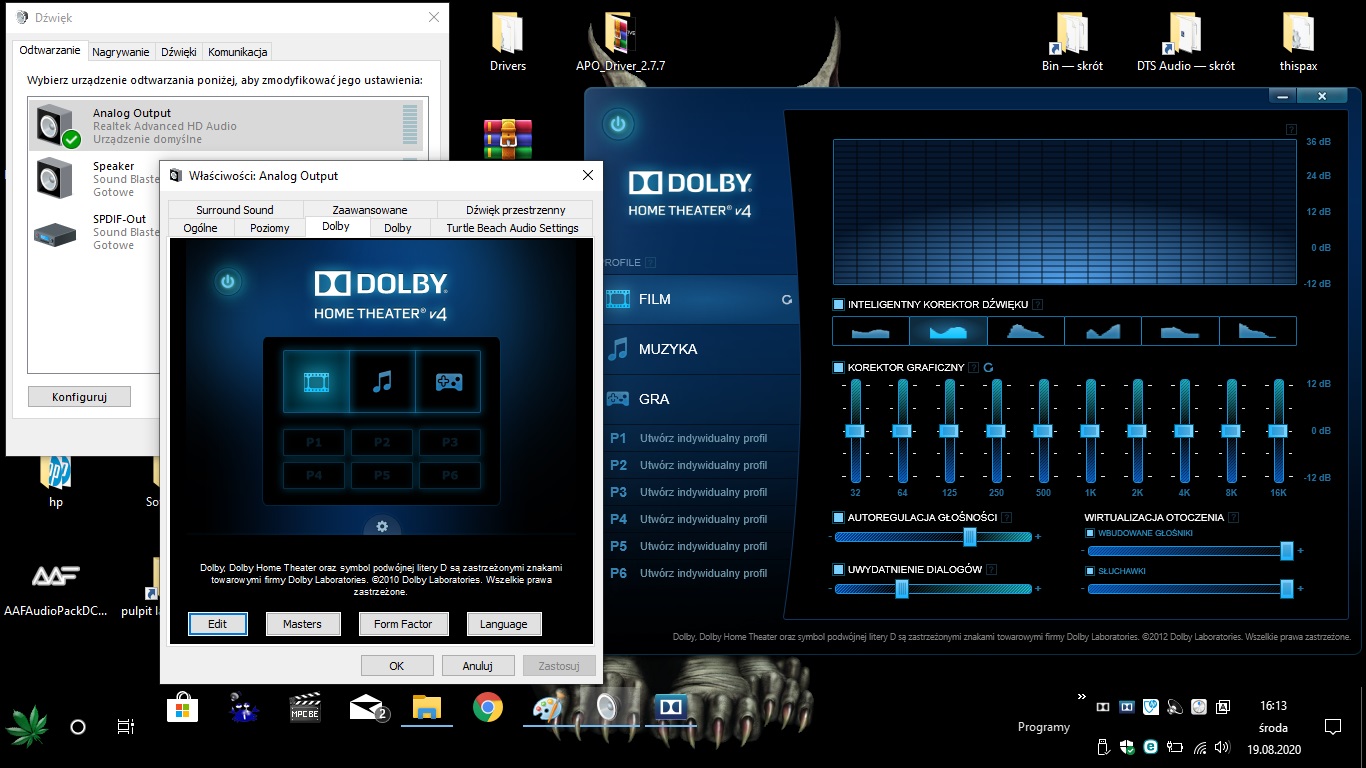Open Poziomy tab in properties
The width and height of the screenshot is (1366, 768).
point(270,228)
